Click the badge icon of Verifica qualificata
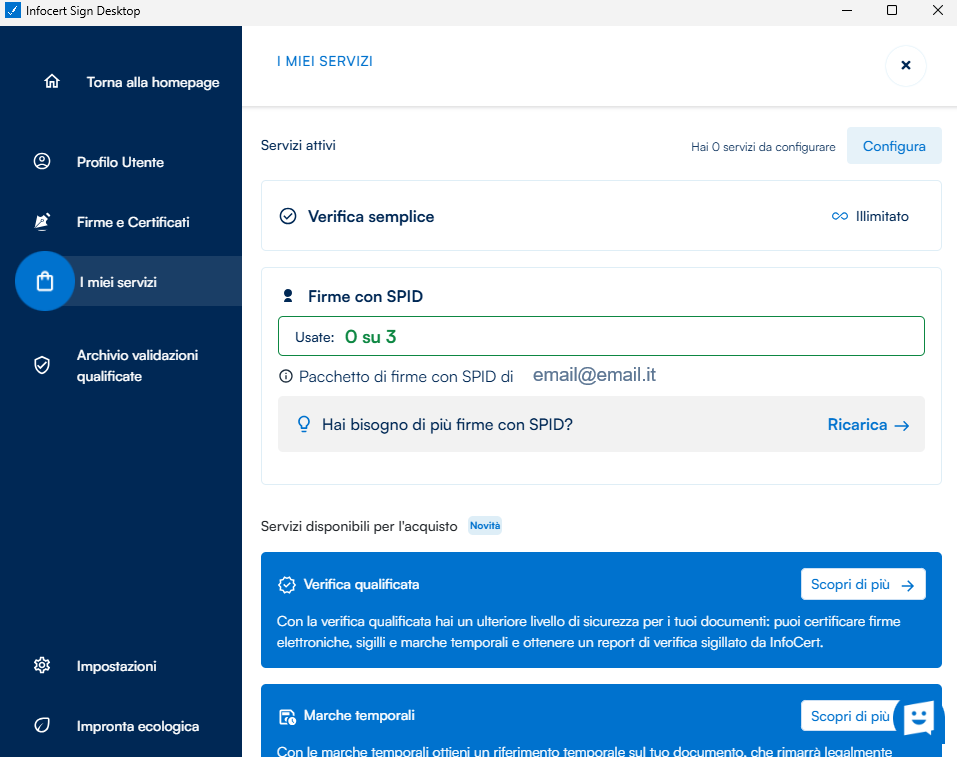This screenshot has height=757, width=957. 287,585
